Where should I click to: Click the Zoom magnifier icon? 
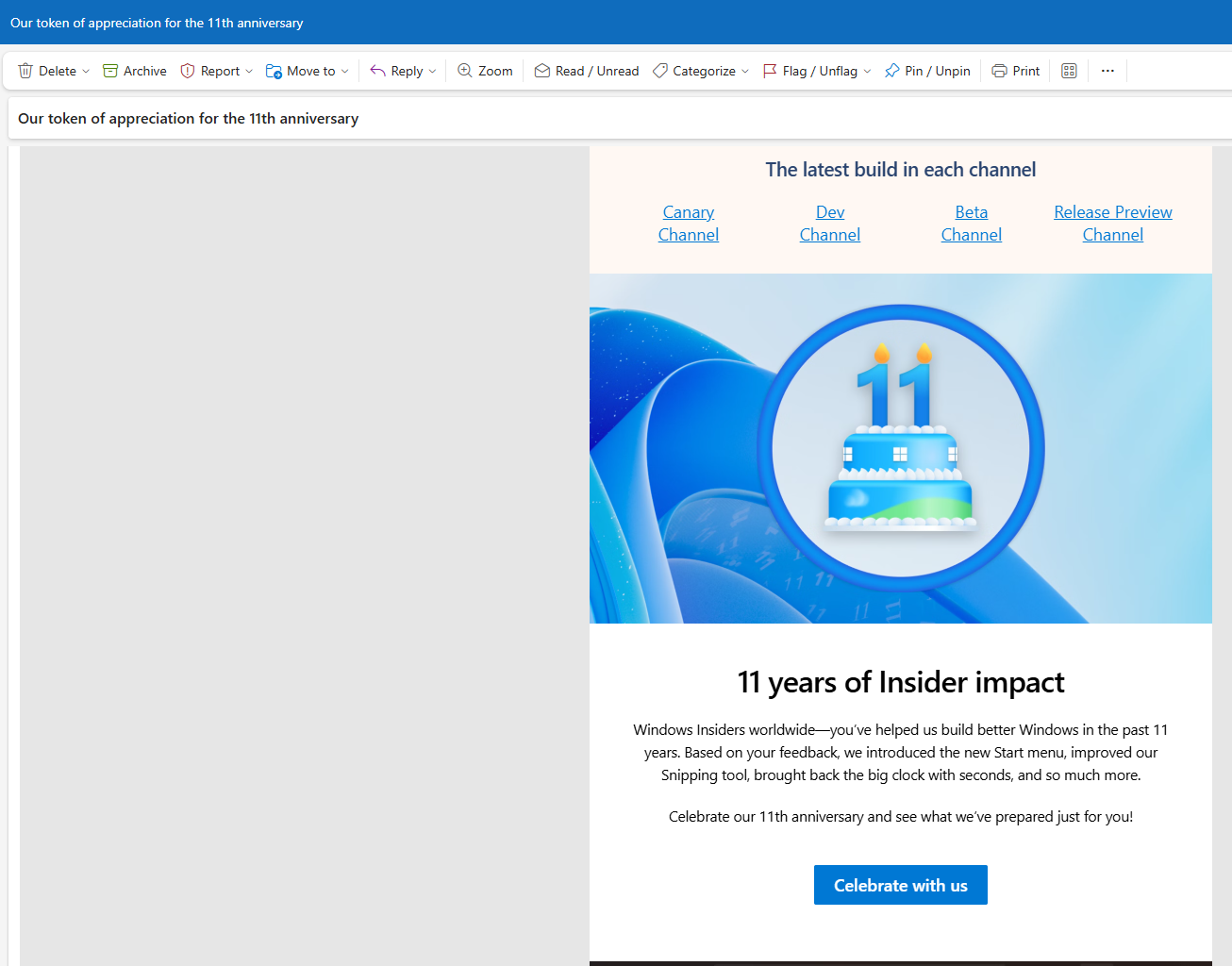coord(465,71)
